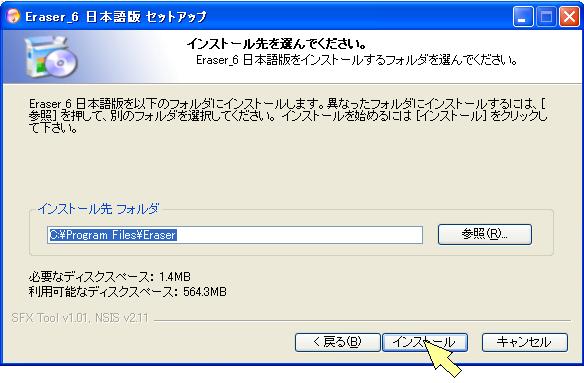Click the インストール先 フォルダ group label
This screenshot has height=383, width=584.
tap(99, 209)
